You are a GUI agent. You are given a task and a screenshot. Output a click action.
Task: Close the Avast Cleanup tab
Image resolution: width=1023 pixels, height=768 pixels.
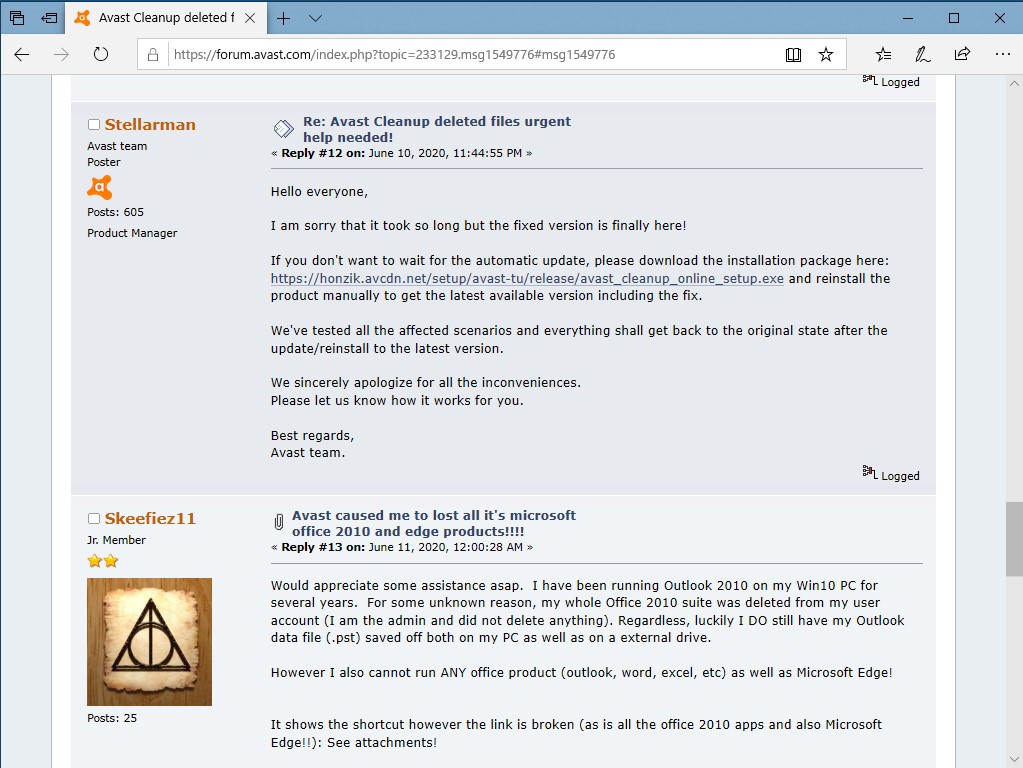tap(250, 18)
